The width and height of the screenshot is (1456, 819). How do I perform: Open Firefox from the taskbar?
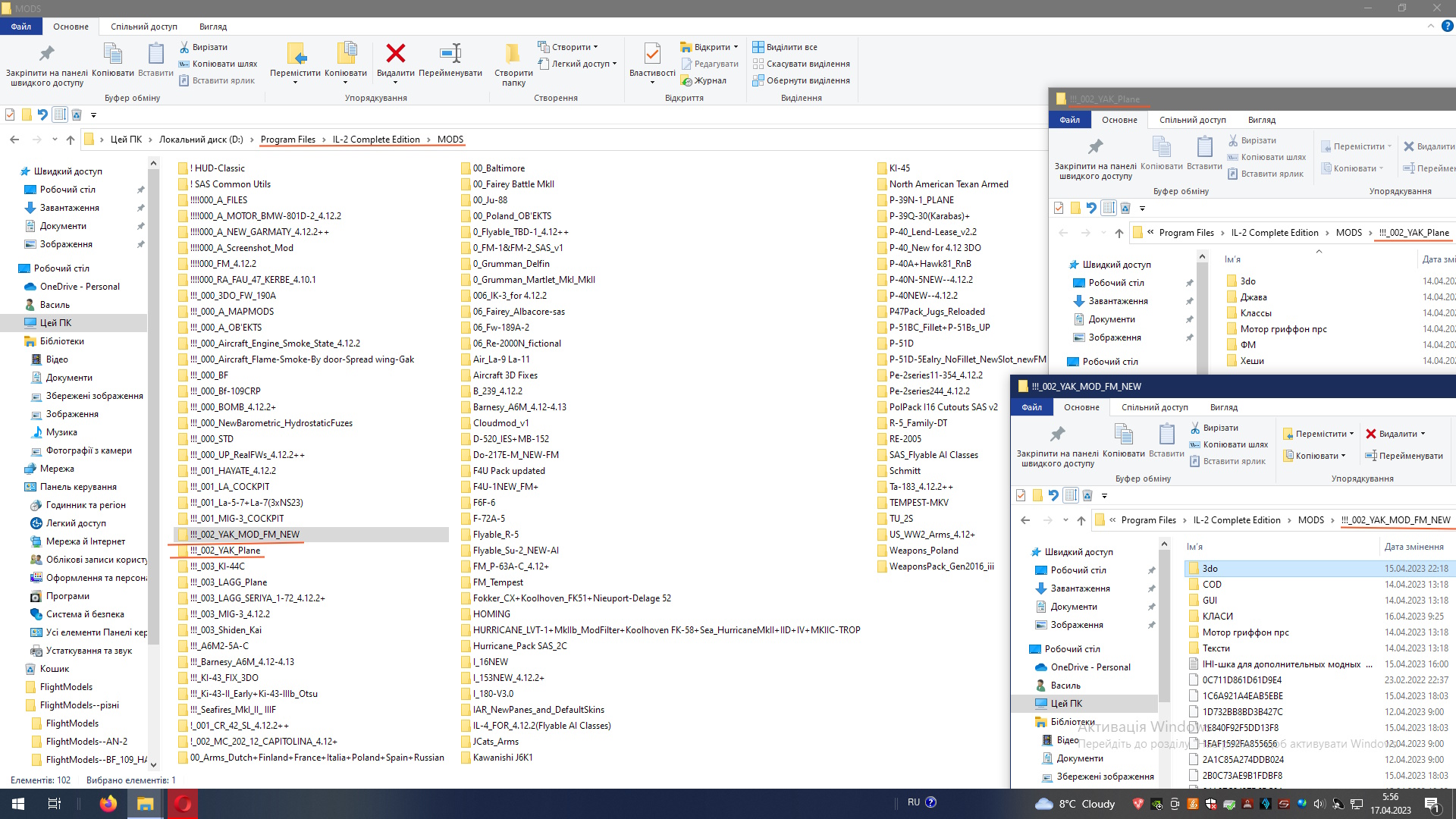(108, 803)
